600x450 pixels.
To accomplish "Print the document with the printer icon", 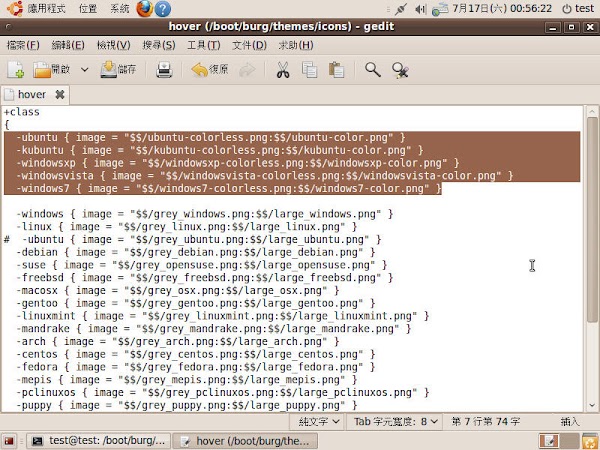I will (x=164, y=70).
